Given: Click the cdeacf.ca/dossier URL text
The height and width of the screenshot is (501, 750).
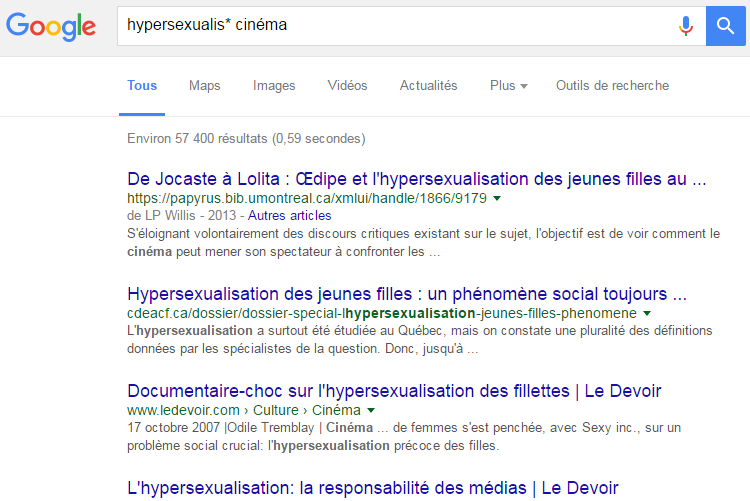Looking at the screenshot, I should (x=382, y=313).
